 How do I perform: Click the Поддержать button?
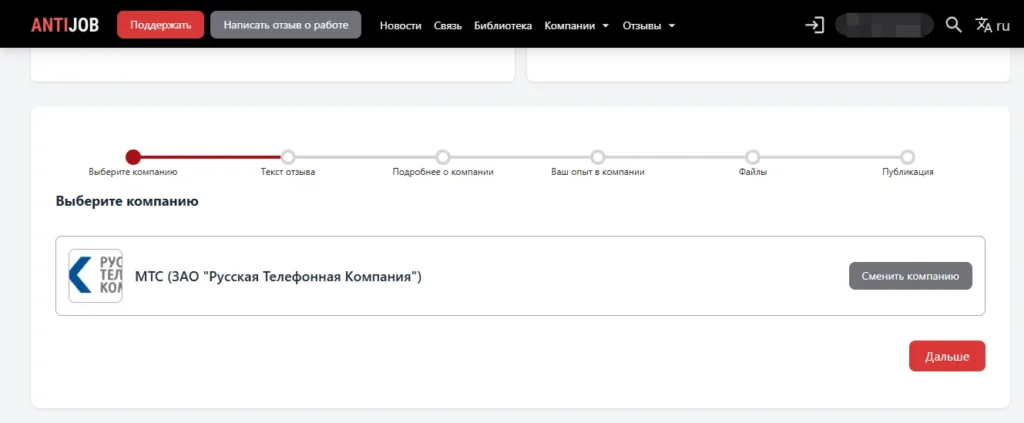point(161,25)
